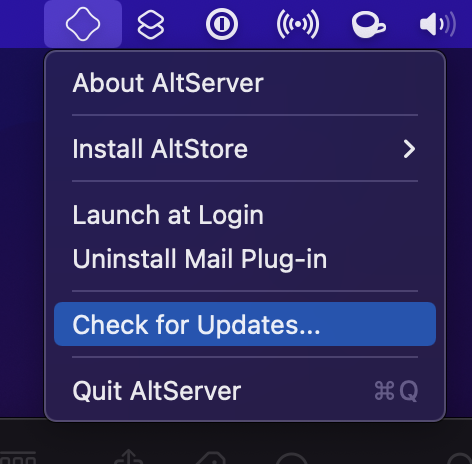
Task: Open the volume speaker menu bar icon
Action: pos(438,24)
